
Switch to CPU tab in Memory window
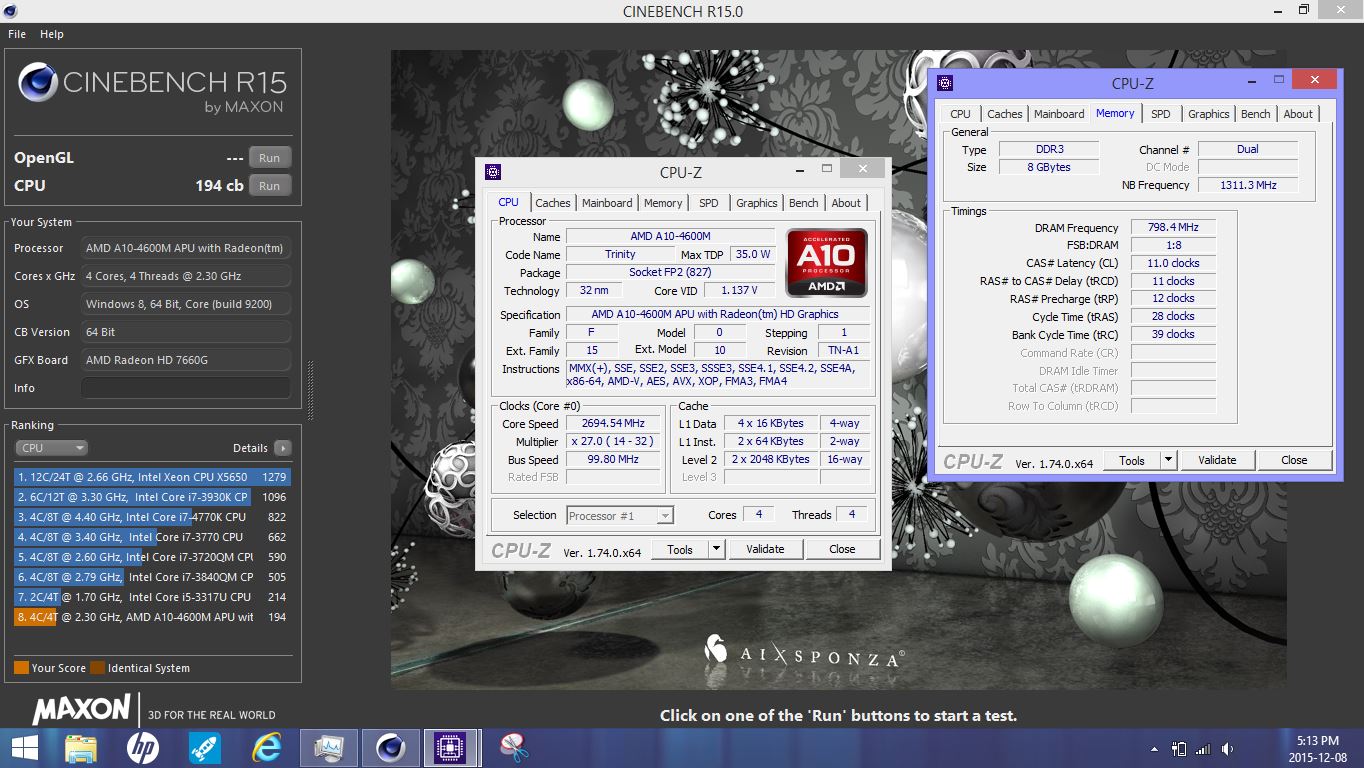[960, 114]
